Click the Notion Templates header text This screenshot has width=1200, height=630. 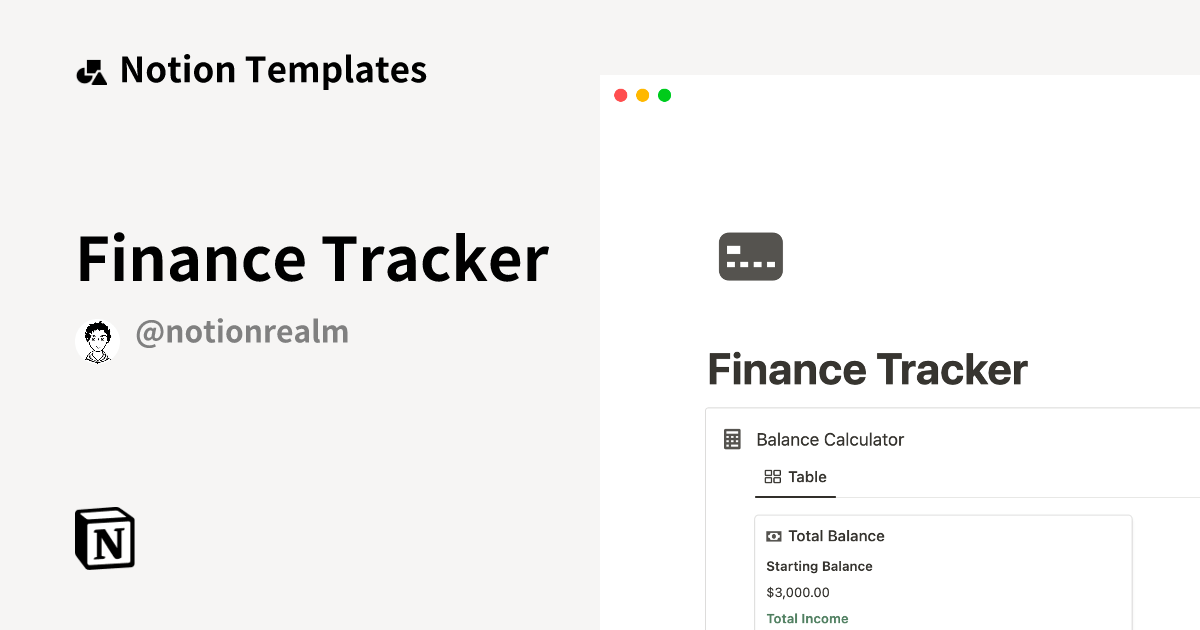[273, 70]
